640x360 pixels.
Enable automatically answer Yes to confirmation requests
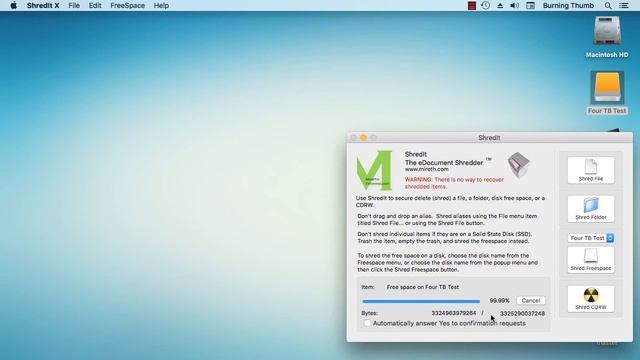pos(367,323)
